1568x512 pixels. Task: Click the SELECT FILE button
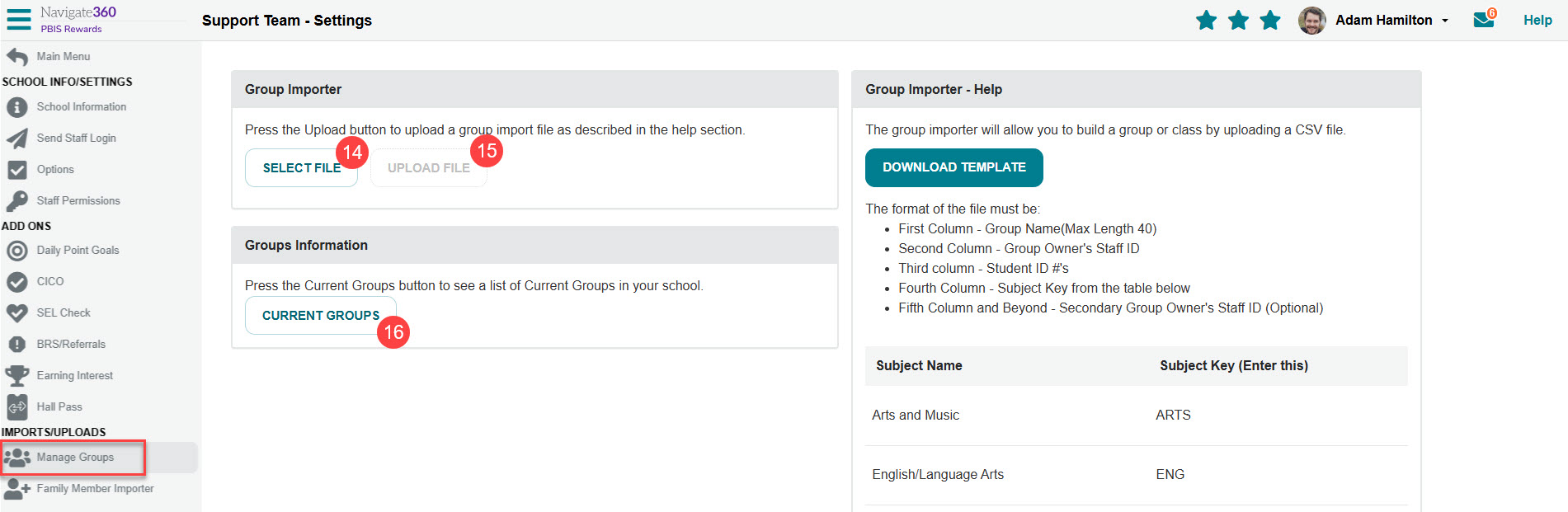(x=300, y=168)
